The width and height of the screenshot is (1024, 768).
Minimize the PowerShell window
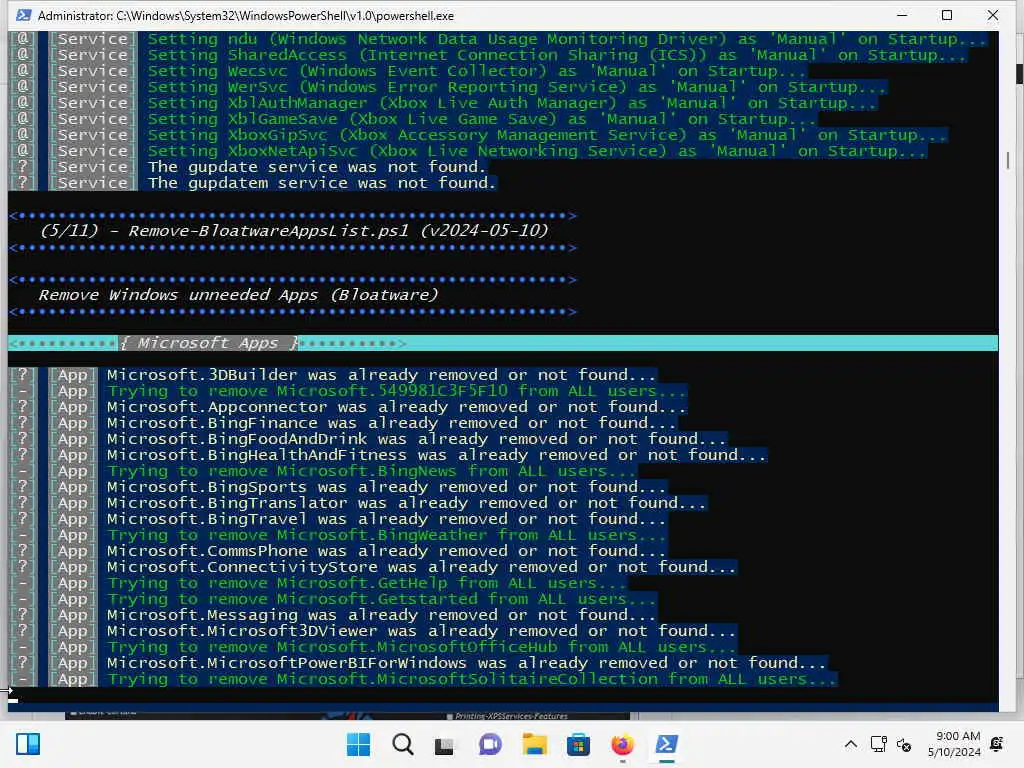[902, 15]
